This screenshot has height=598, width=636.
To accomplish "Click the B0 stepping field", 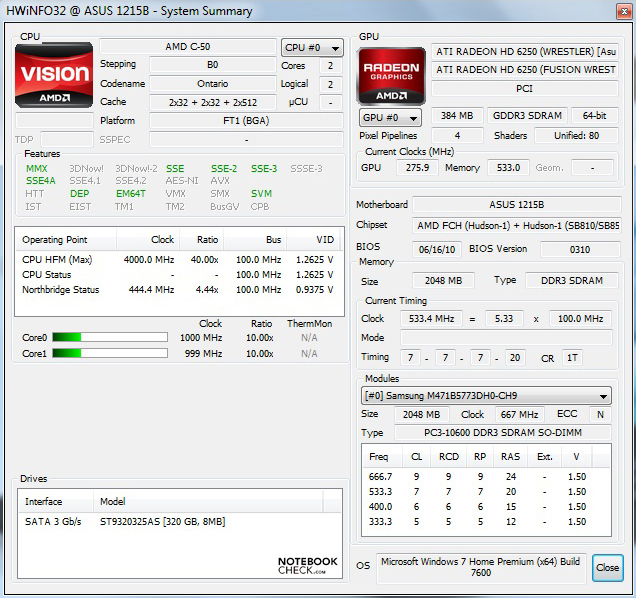I will [213, 65].
